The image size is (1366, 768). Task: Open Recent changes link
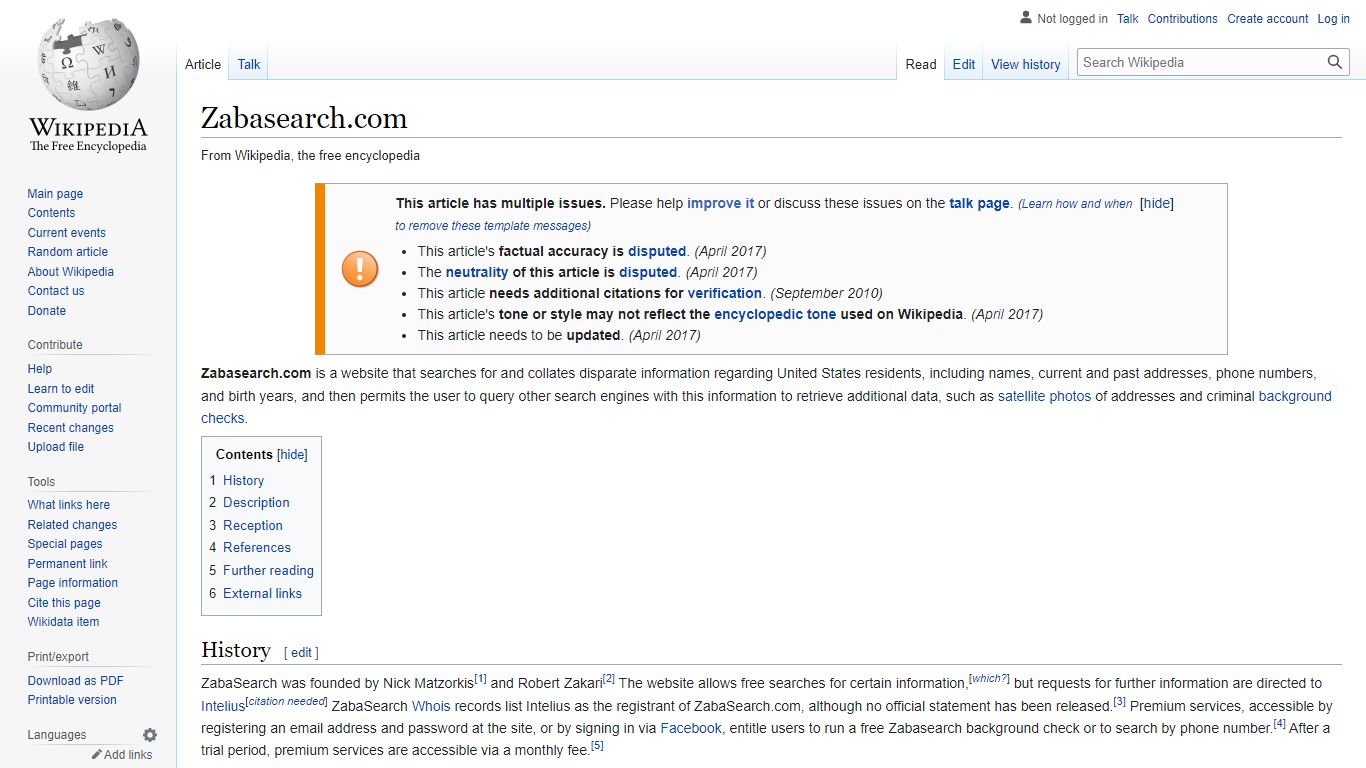coord(71,428)
